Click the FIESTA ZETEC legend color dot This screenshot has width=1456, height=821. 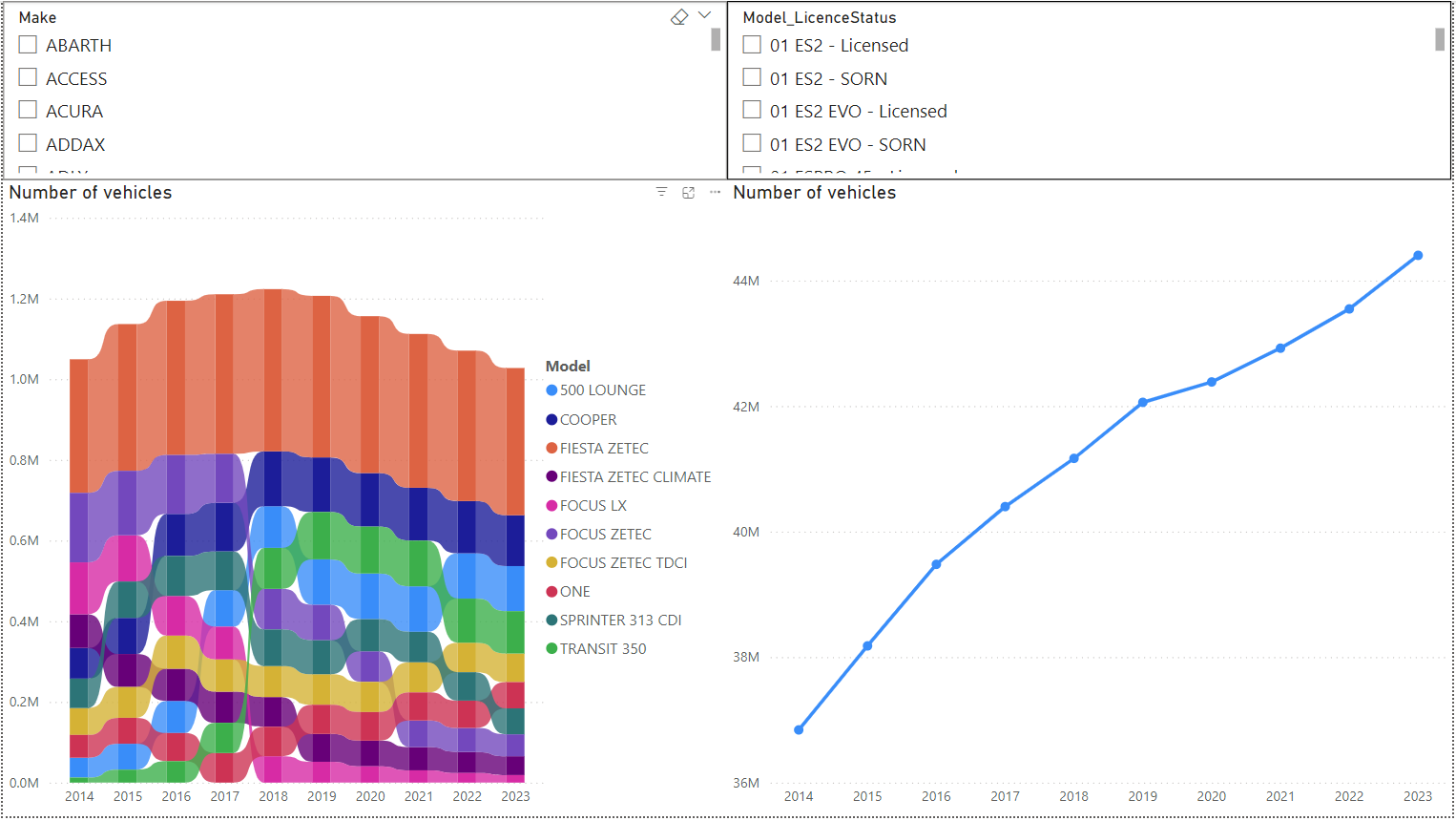point(551,448)
